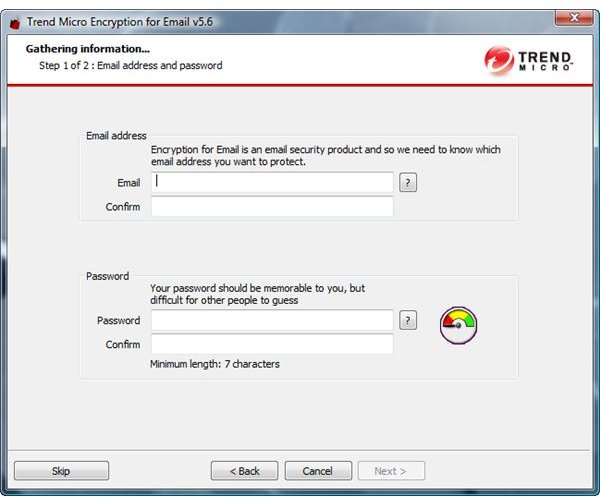Image resolution: width=600 pixels, height=498 pixels.
Task: Click the 'Minimum length: 7 characters' text
Action: click(x=215, y=364)
